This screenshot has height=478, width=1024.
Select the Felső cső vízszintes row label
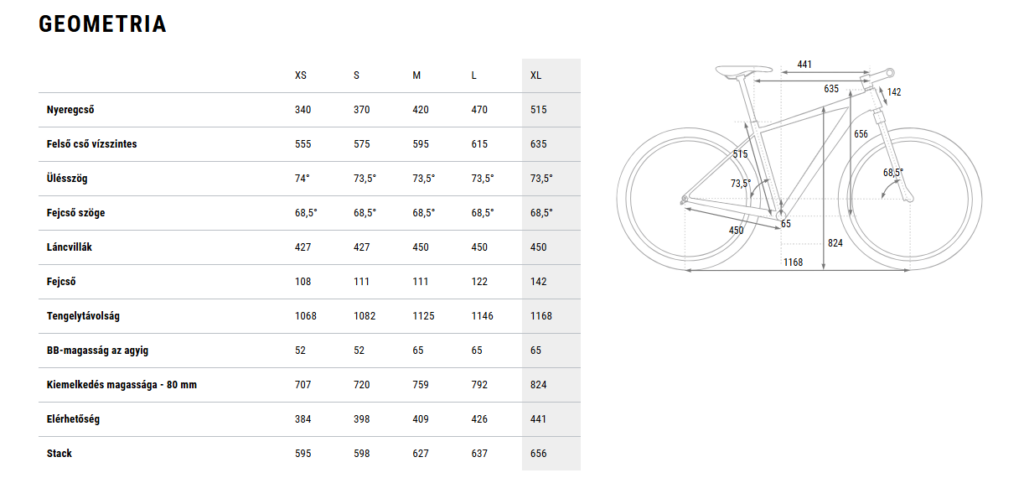[92, 144]
